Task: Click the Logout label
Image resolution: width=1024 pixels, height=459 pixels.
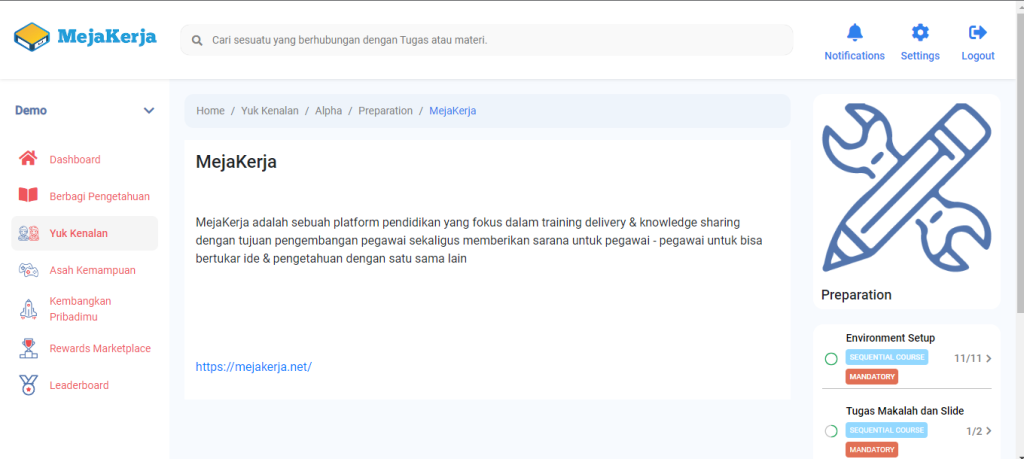Action: coord(978,55)
